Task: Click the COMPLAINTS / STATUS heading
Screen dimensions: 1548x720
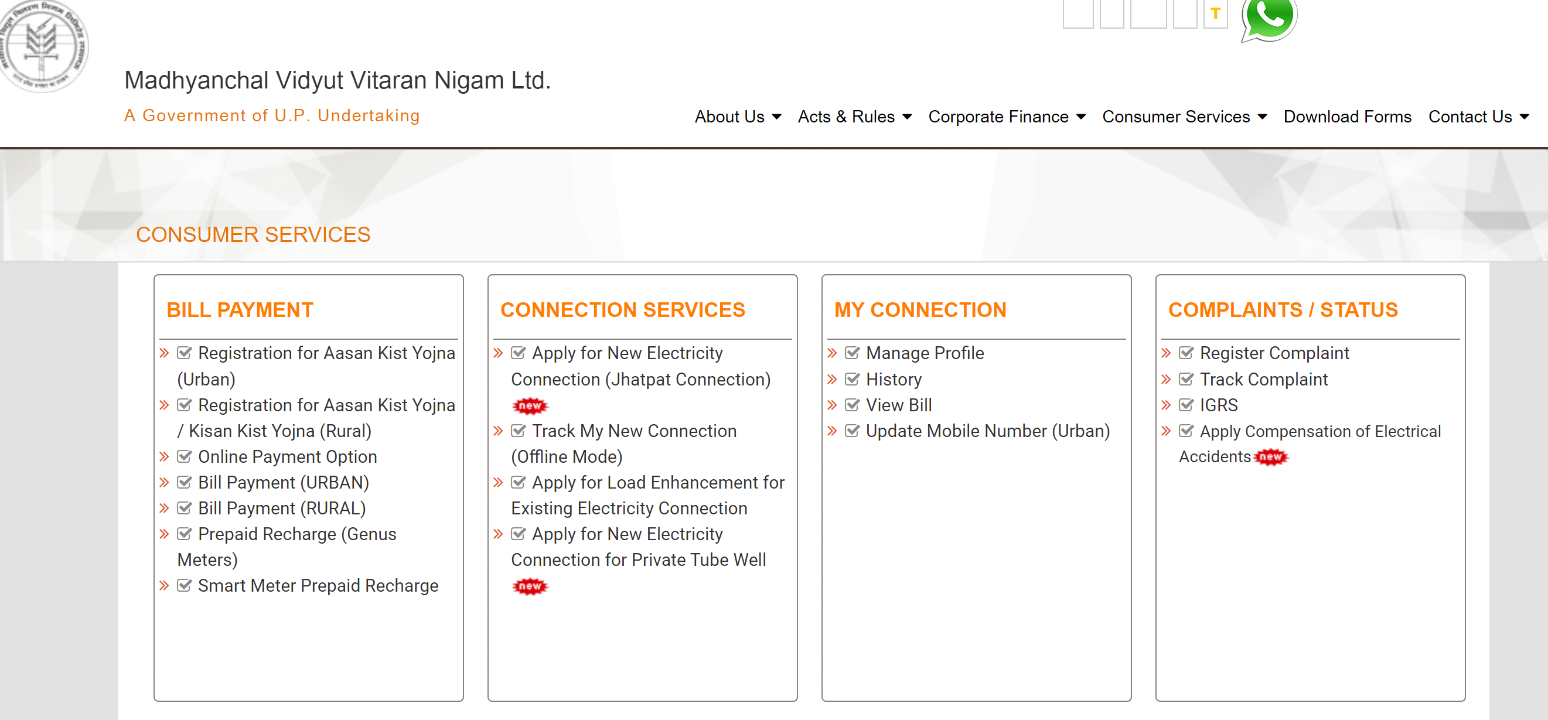Action: 1283,310
